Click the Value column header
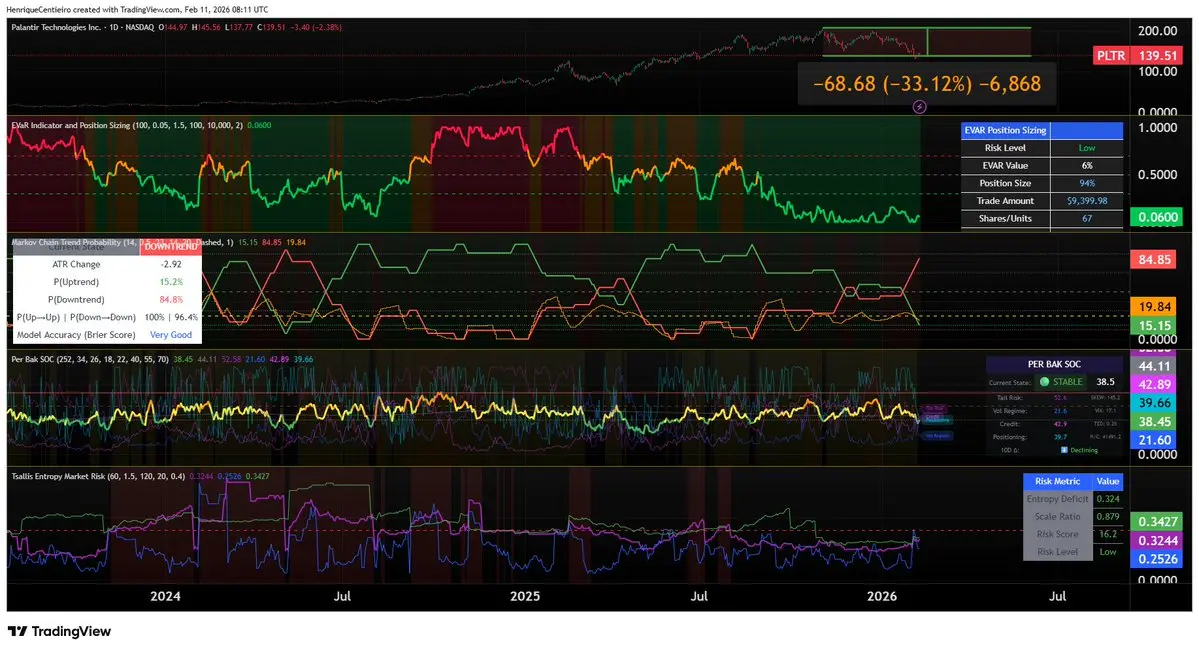The width and height of the screenshot is (1199, 651). click(1107, 481)
